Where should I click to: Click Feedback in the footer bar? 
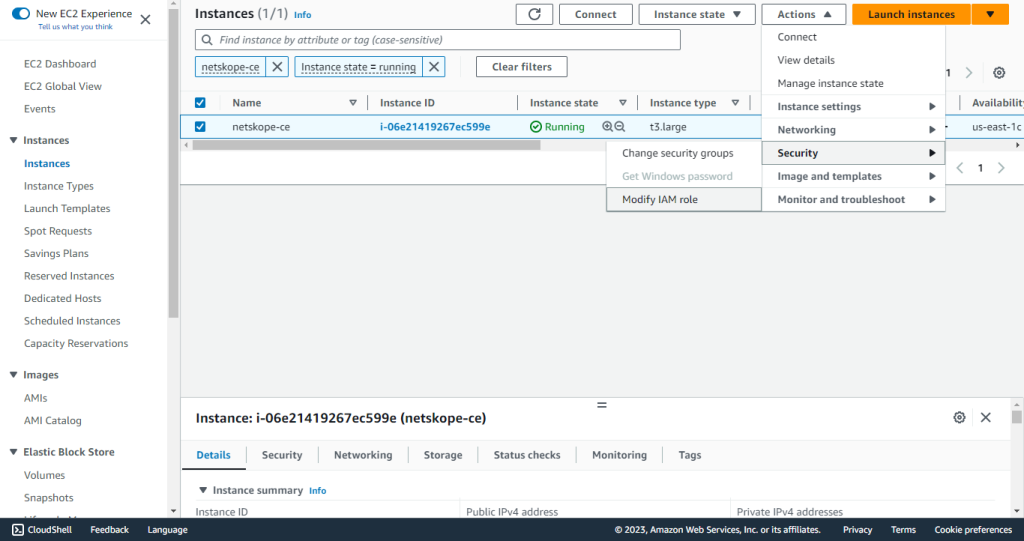tap(110, 530)
